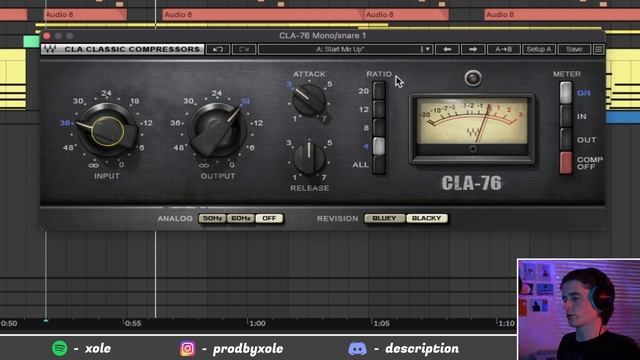640x360 pixels.
Task: Click the ATTACK knob
Action: tap(309, 100)
